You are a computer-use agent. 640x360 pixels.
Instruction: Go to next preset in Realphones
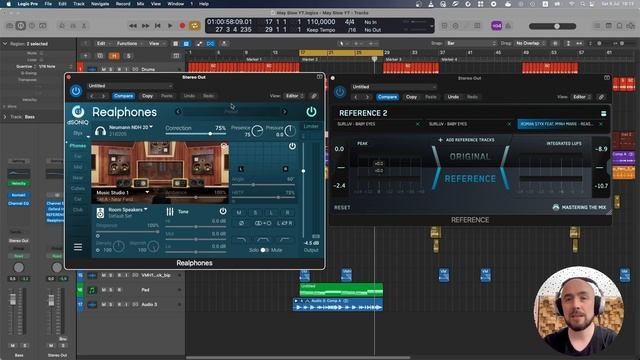(284, 111)
